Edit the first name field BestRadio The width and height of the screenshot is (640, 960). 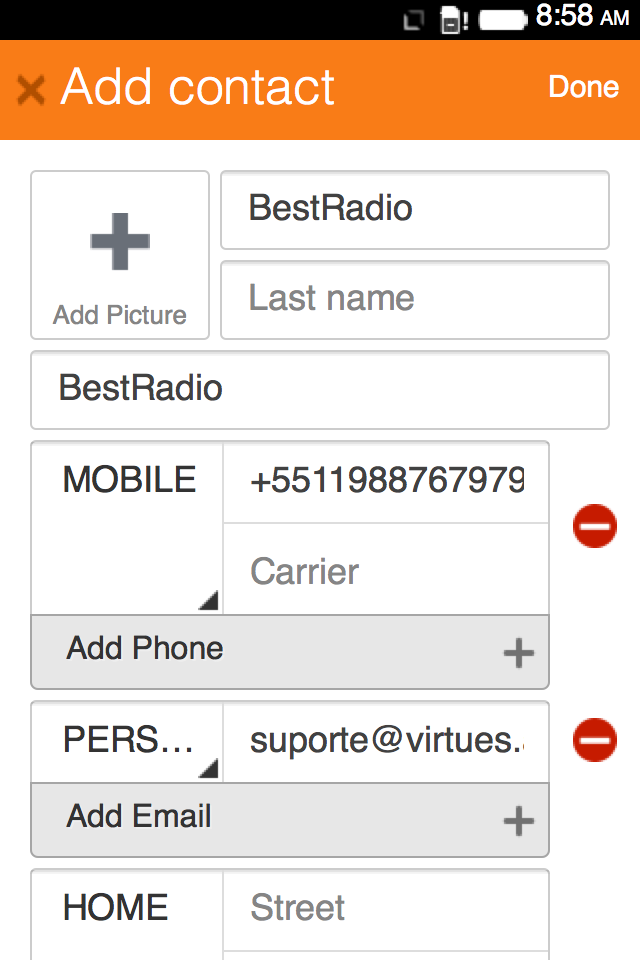coord(414,209)
